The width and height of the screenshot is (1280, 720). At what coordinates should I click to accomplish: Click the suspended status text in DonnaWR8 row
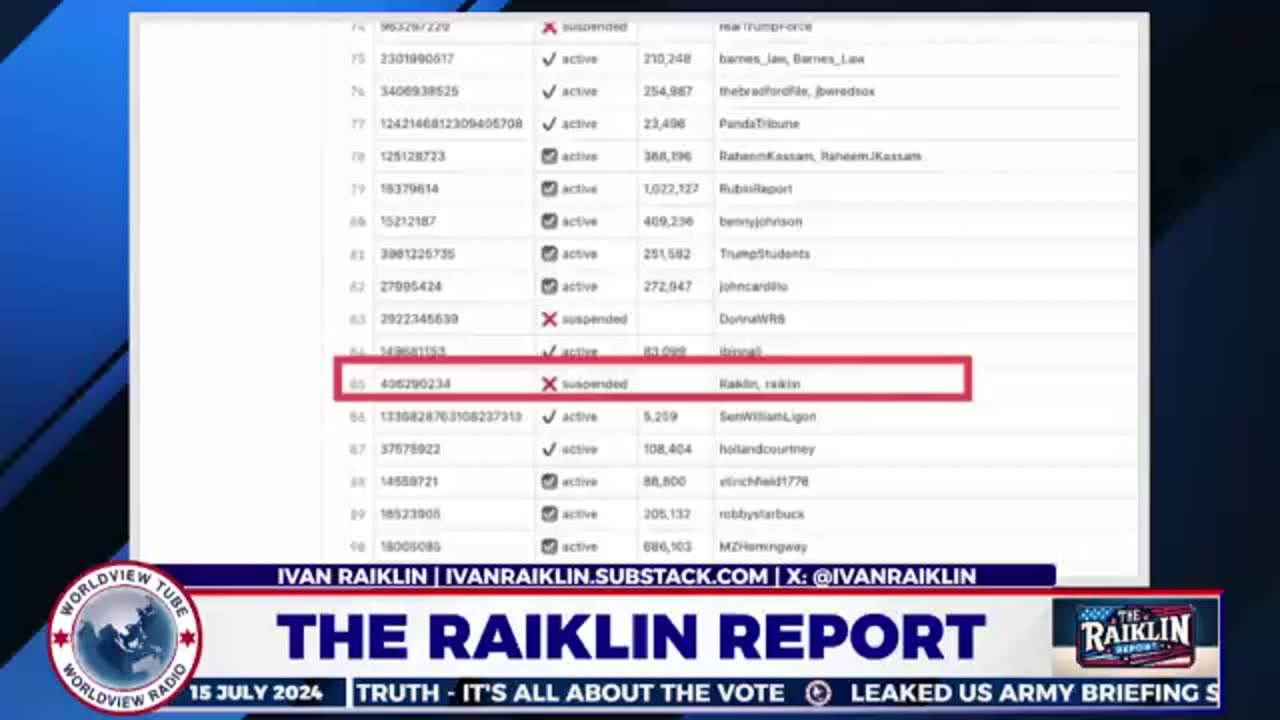[594, 319]
